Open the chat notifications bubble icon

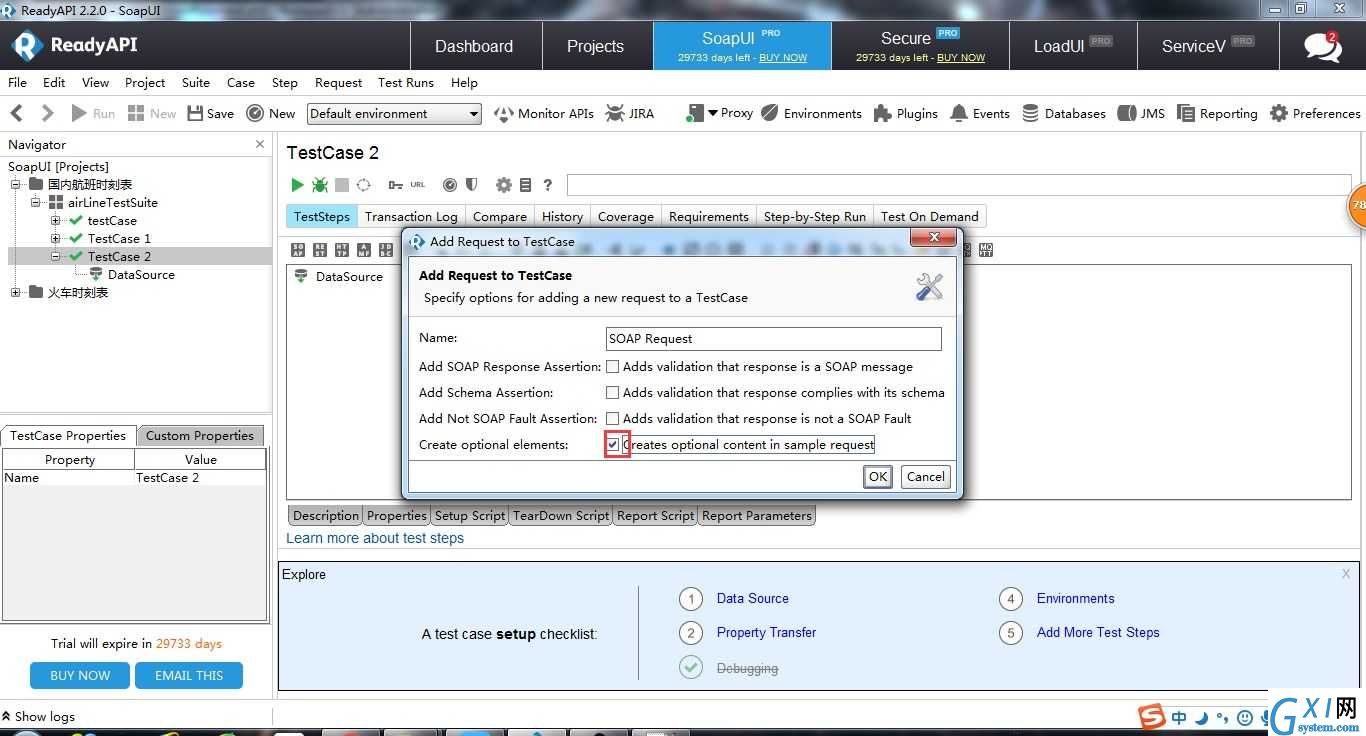[x=1323, y=46]
